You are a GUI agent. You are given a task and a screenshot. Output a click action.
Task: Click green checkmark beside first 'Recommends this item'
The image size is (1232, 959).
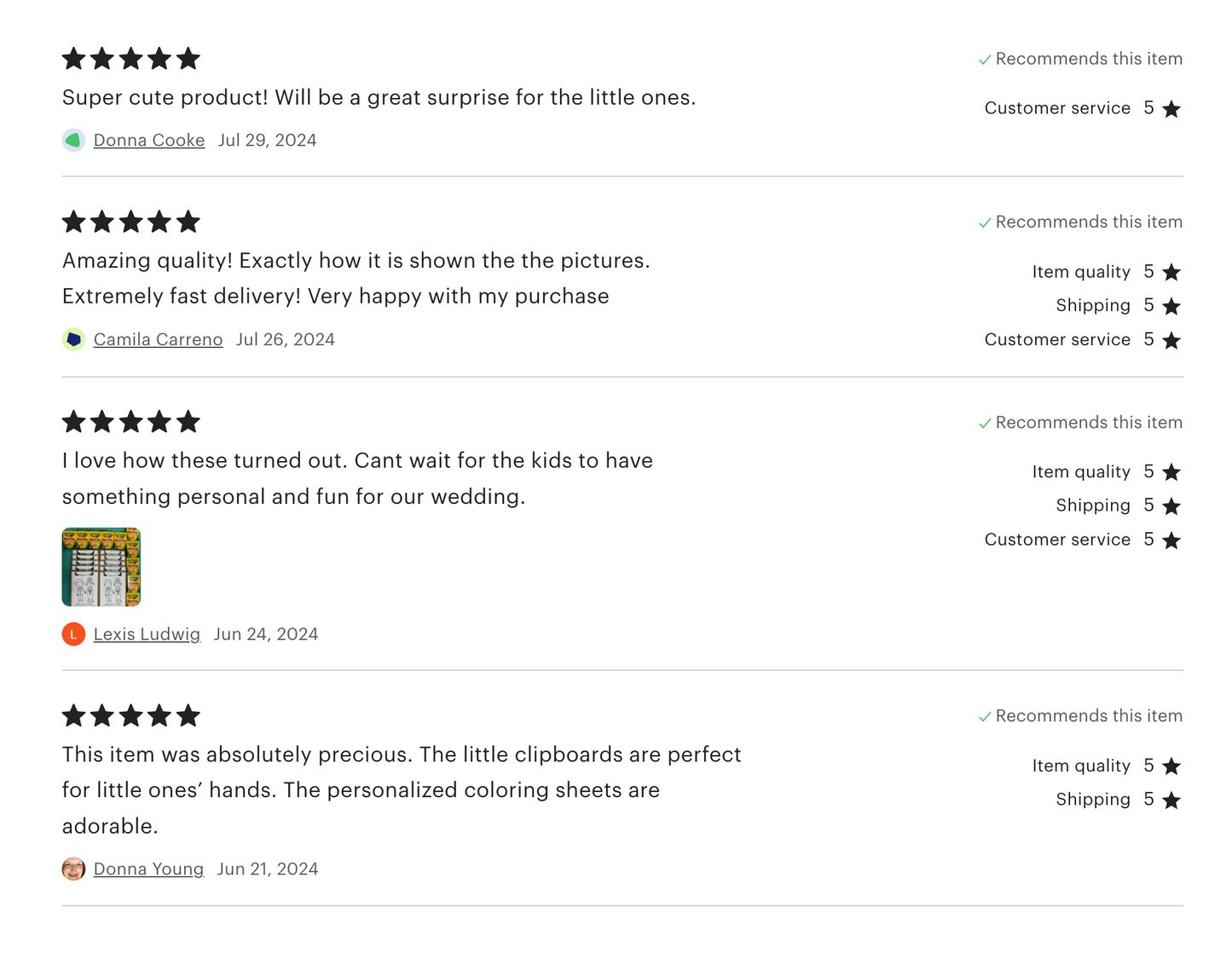(985, 60)
